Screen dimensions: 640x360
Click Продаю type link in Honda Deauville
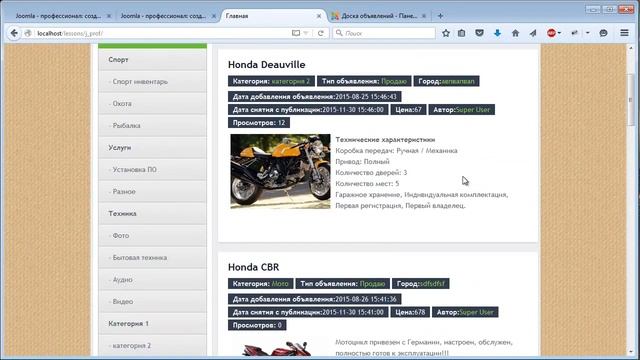(394, 81)
